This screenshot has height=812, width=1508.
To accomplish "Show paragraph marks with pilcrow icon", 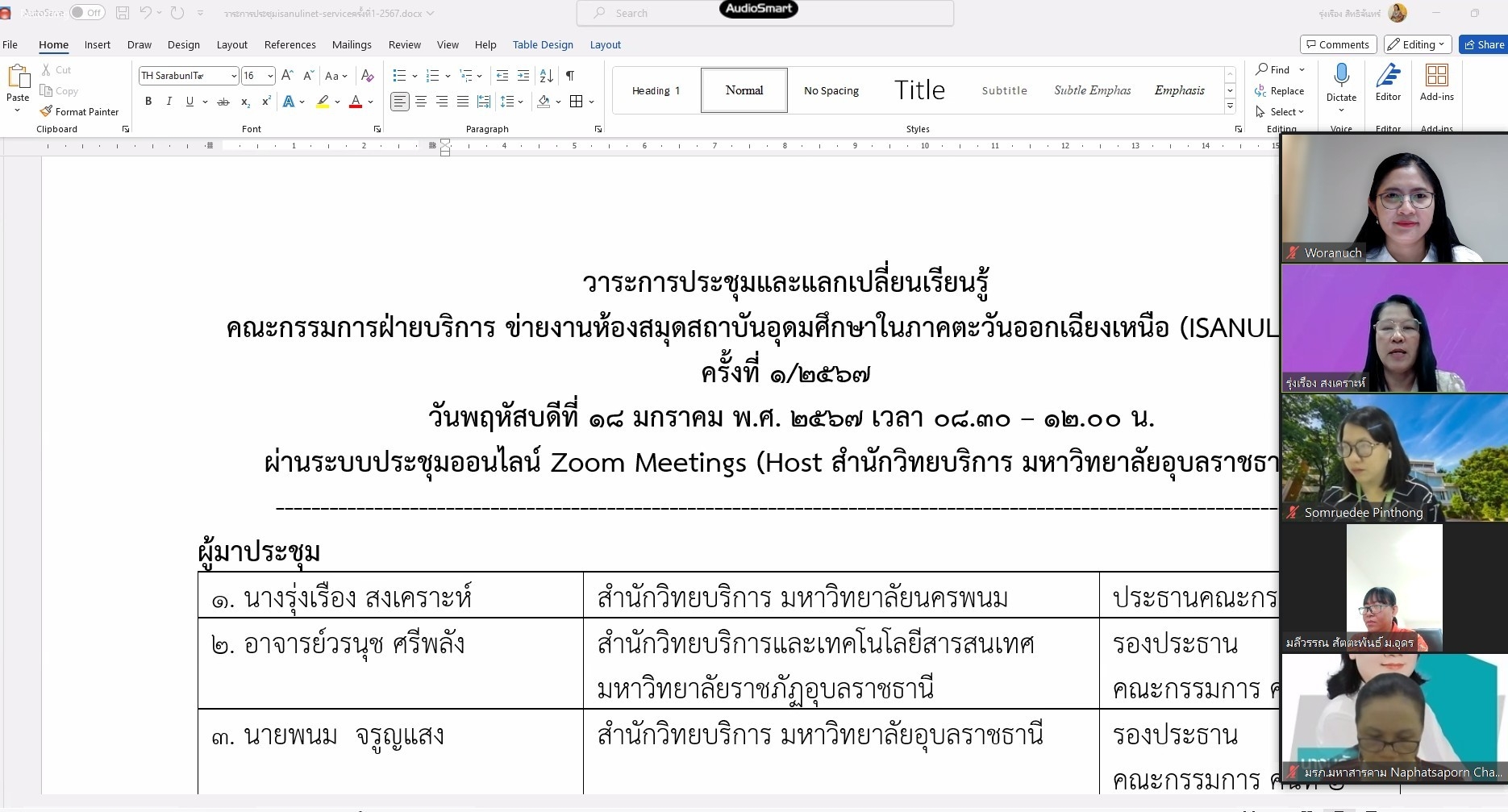I will point(570,76).
